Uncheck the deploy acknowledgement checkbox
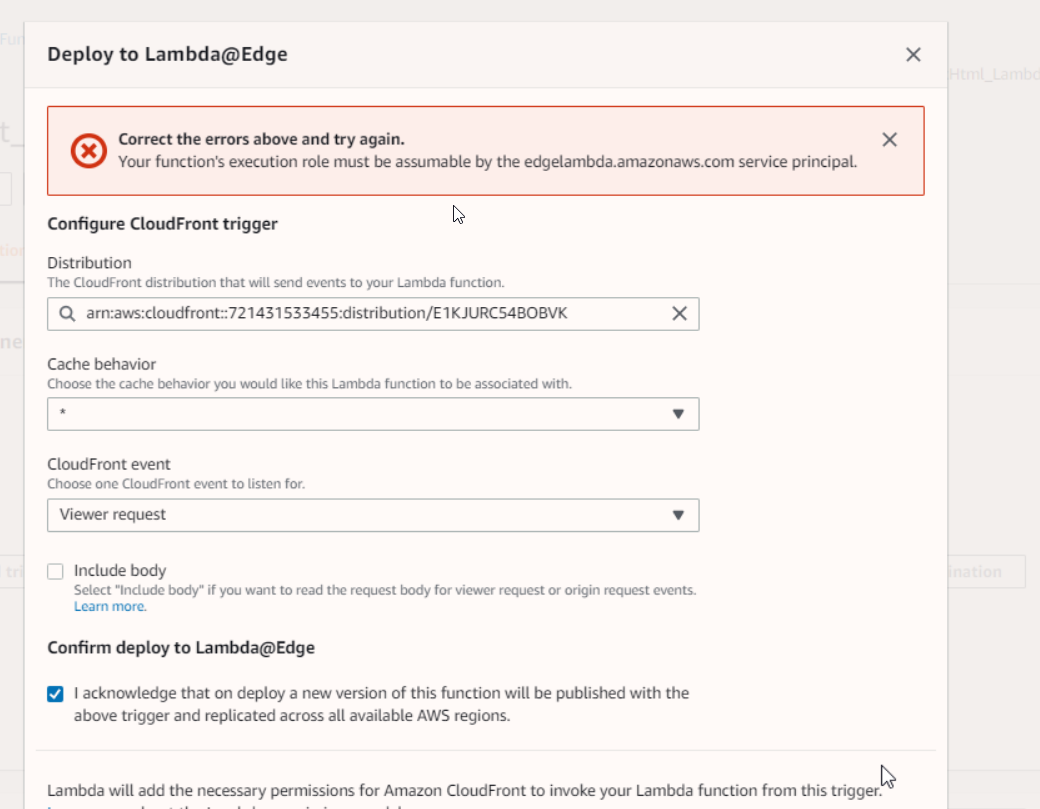This screenshot has width=1040, height=809. pyautogui.click(x=56, y=693)
